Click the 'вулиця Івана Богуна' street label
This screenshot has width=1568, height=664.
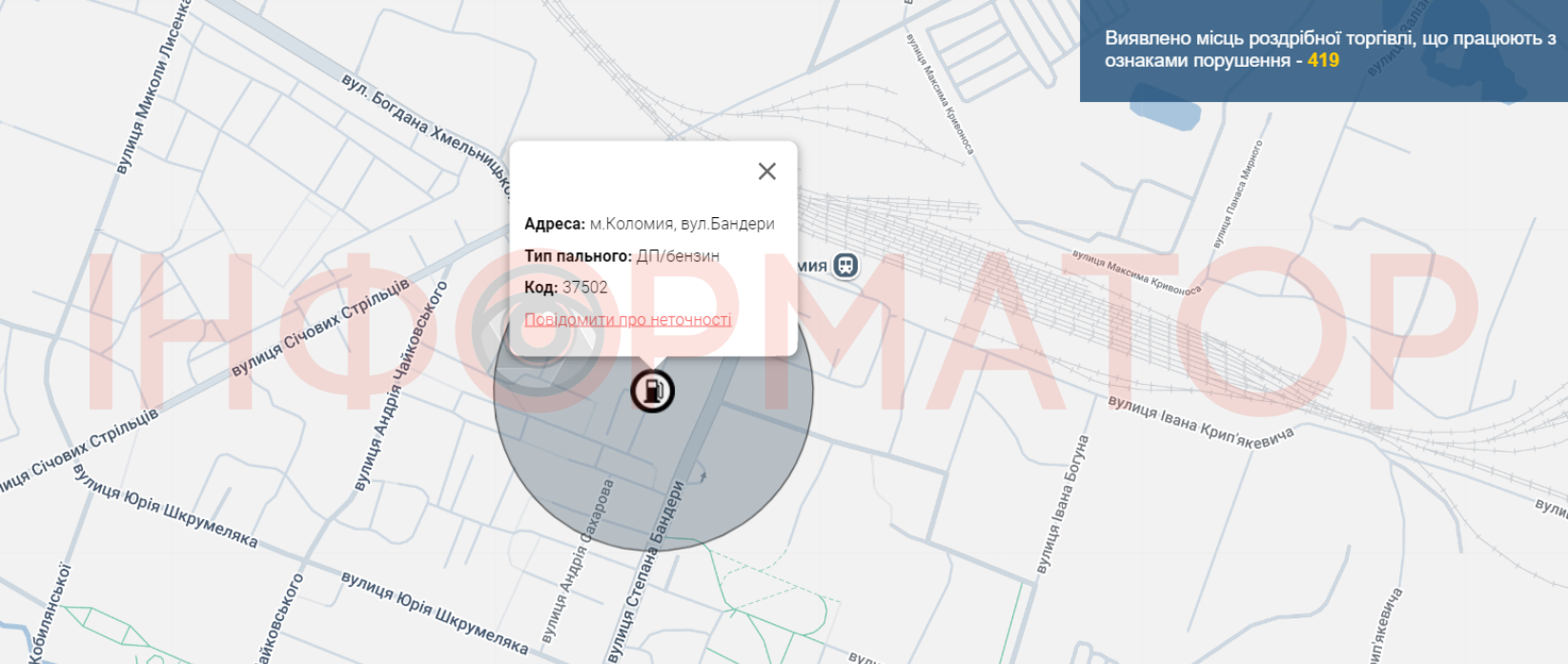(x=1064, y=505)
